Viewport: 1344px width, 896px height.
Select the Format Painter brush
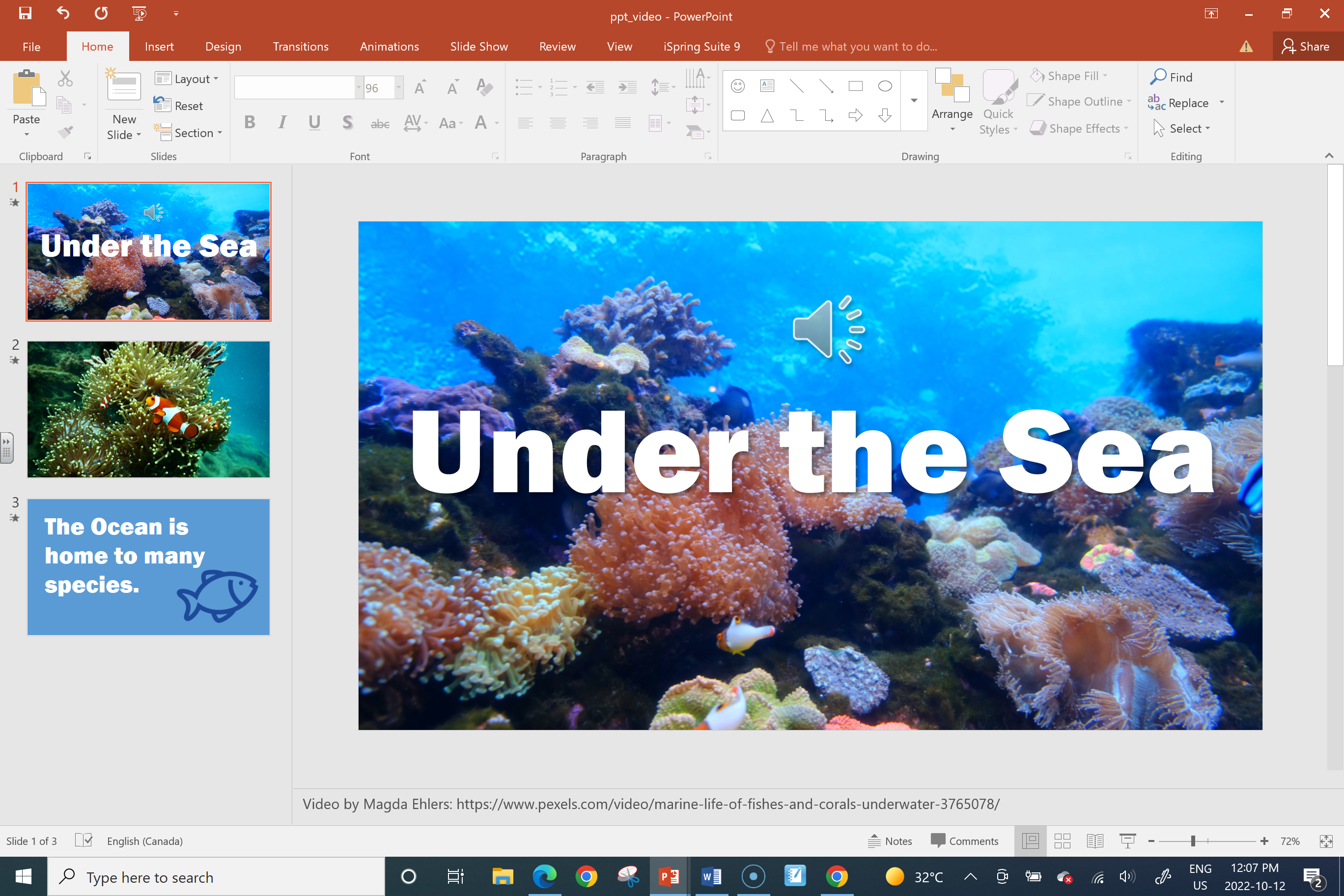point(65,132)
